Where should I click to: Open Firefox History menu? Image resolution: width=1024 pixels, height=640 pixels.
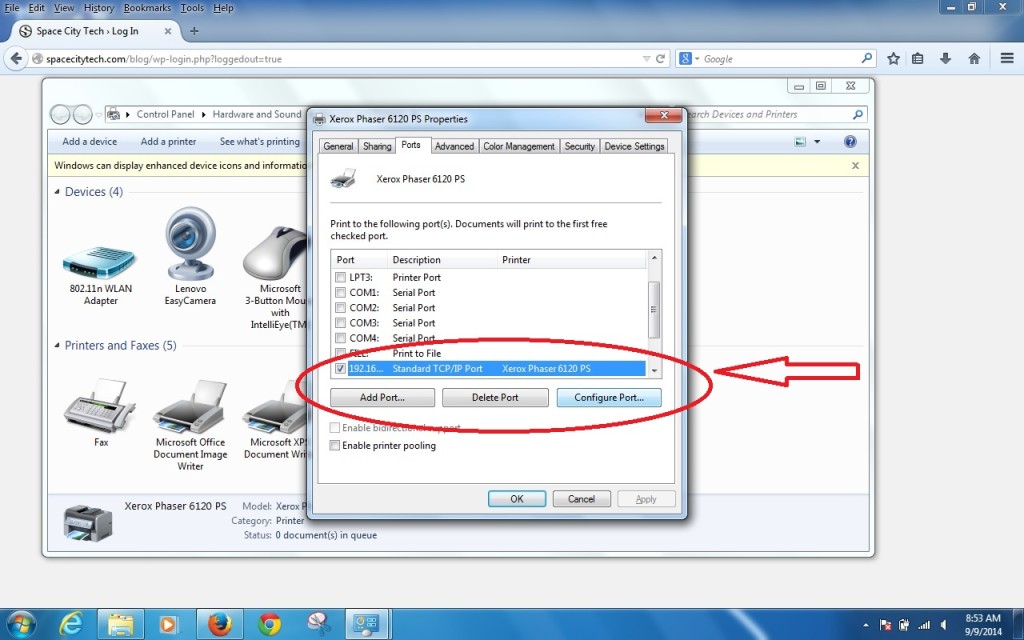pyautogui.click(x=99, y=8)
